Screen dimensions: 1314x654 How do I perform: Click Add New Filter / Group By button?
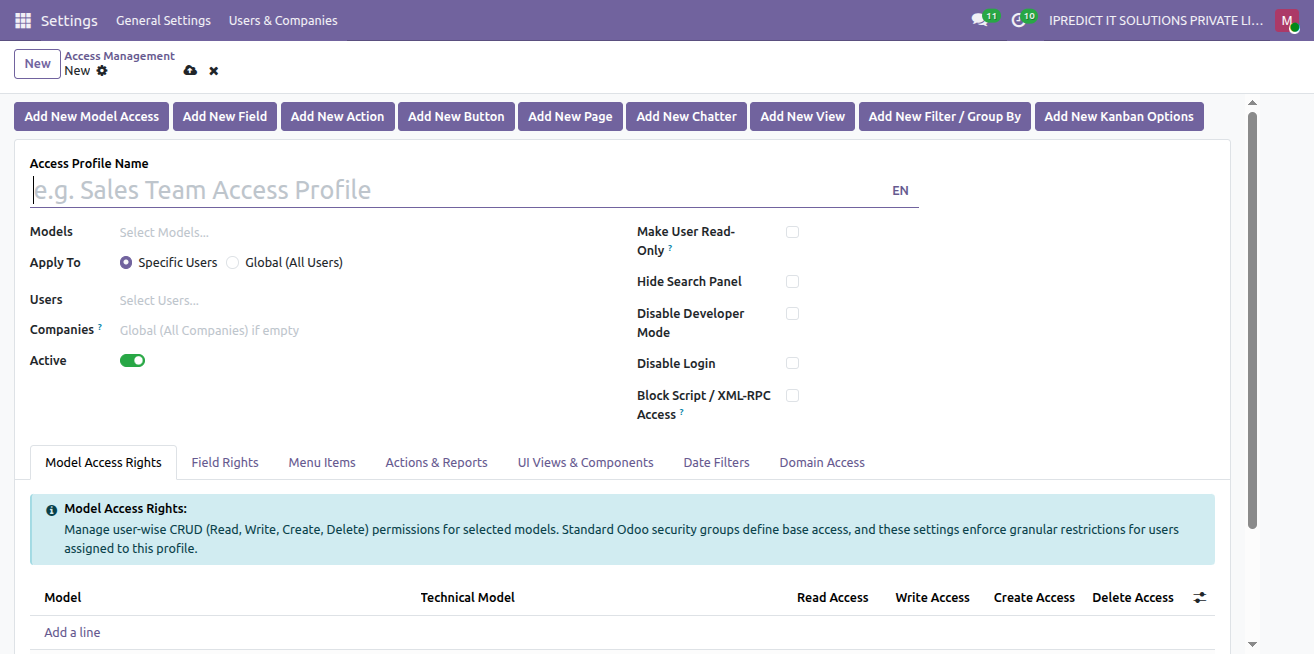coord(944,116)
